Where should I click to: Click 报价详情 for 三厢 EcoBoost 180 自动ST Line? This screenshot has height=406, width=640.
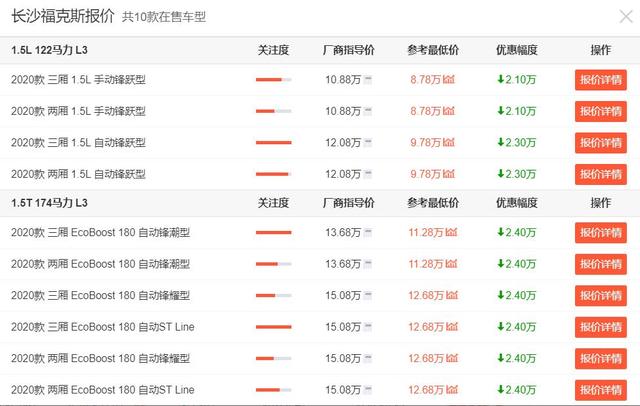click(x=601, y=327)
